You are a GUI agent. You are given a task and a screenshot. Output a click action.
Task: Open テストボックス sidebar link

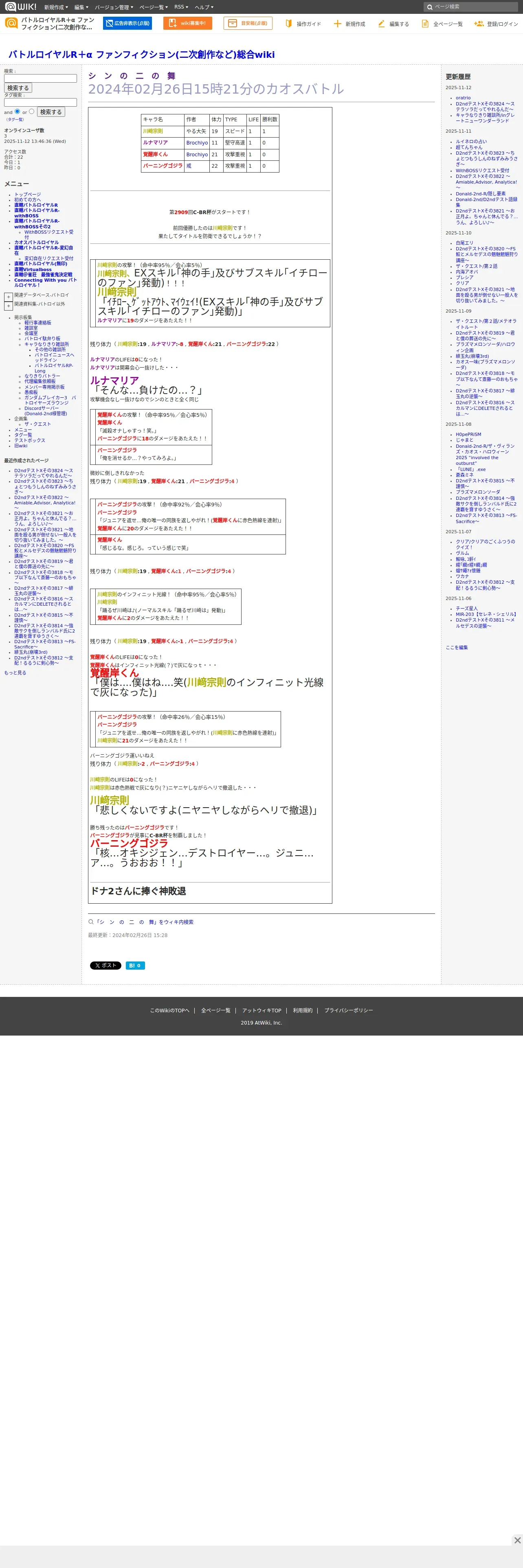pyautogui.click(x=30, y=440)
